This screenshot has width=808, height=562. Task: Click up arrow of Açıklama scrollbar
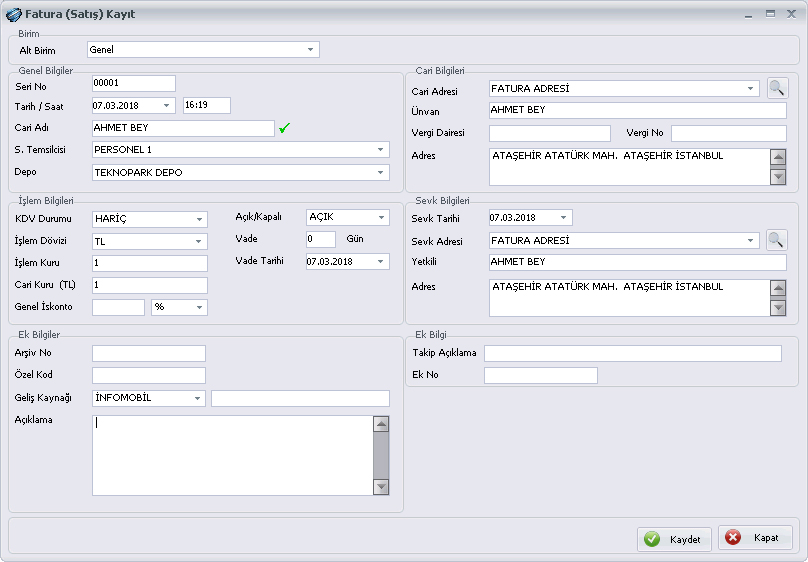381,424
